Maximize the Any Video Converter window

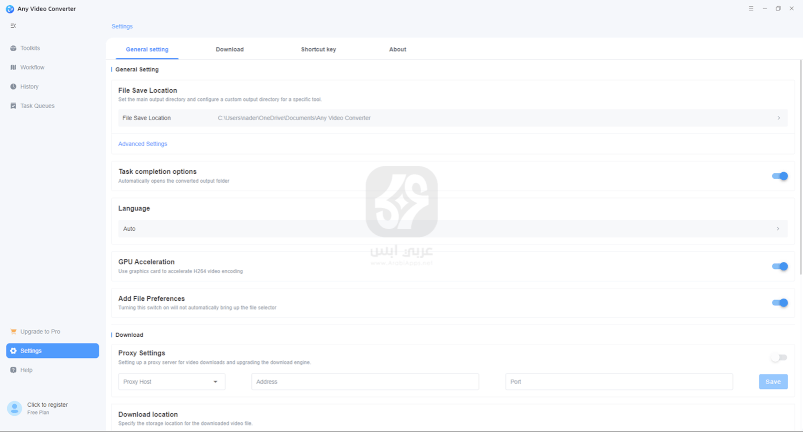click(x=778, y=9)
